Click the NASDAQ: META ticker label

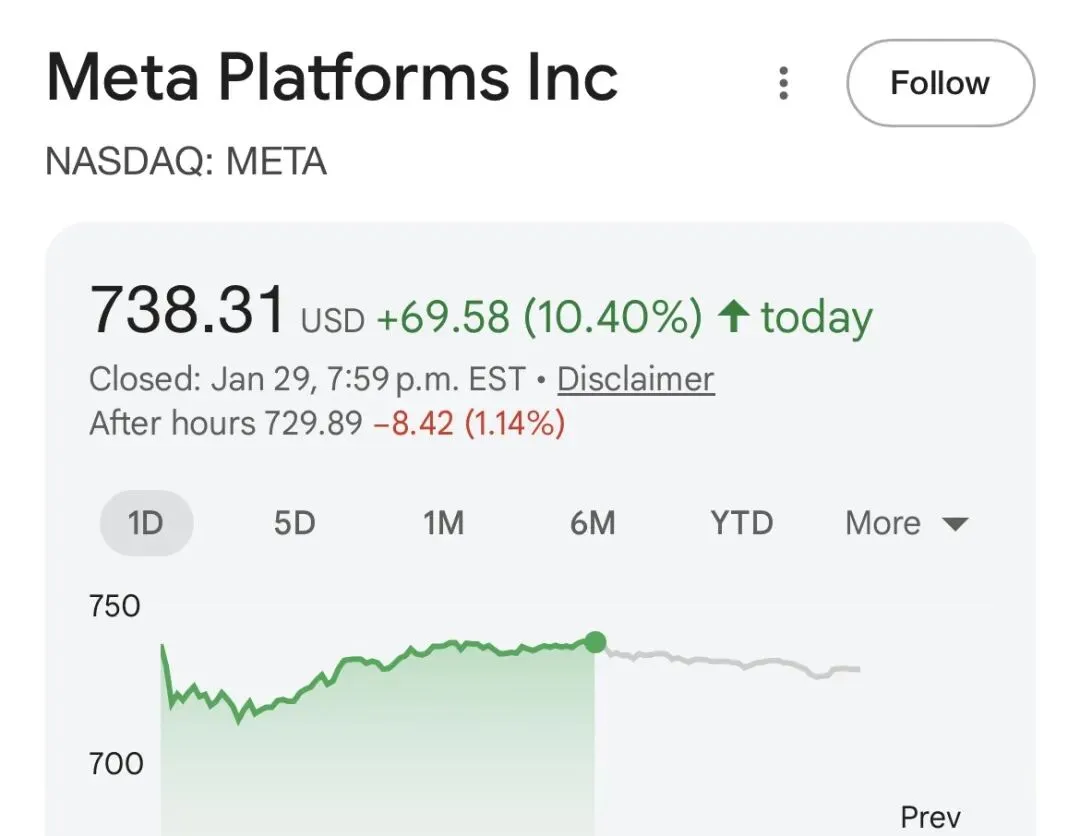point(186,162)
